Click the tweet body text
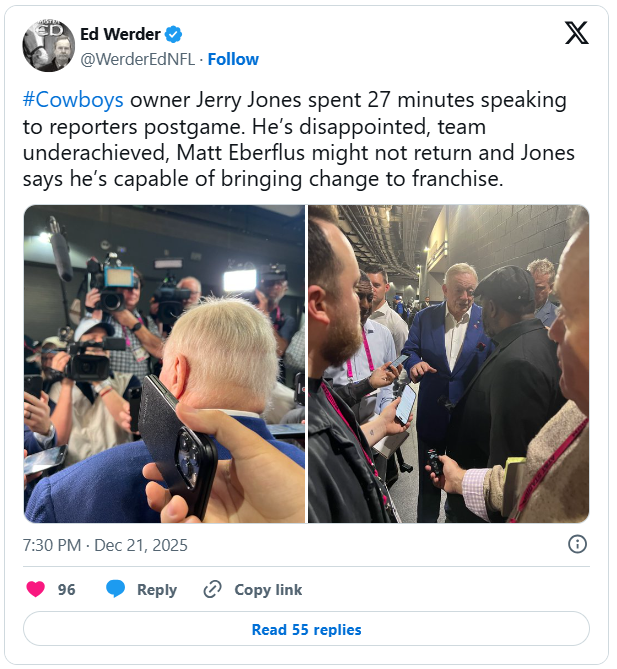The height and width of the screenshot is (669, 617). coord(299,139)
